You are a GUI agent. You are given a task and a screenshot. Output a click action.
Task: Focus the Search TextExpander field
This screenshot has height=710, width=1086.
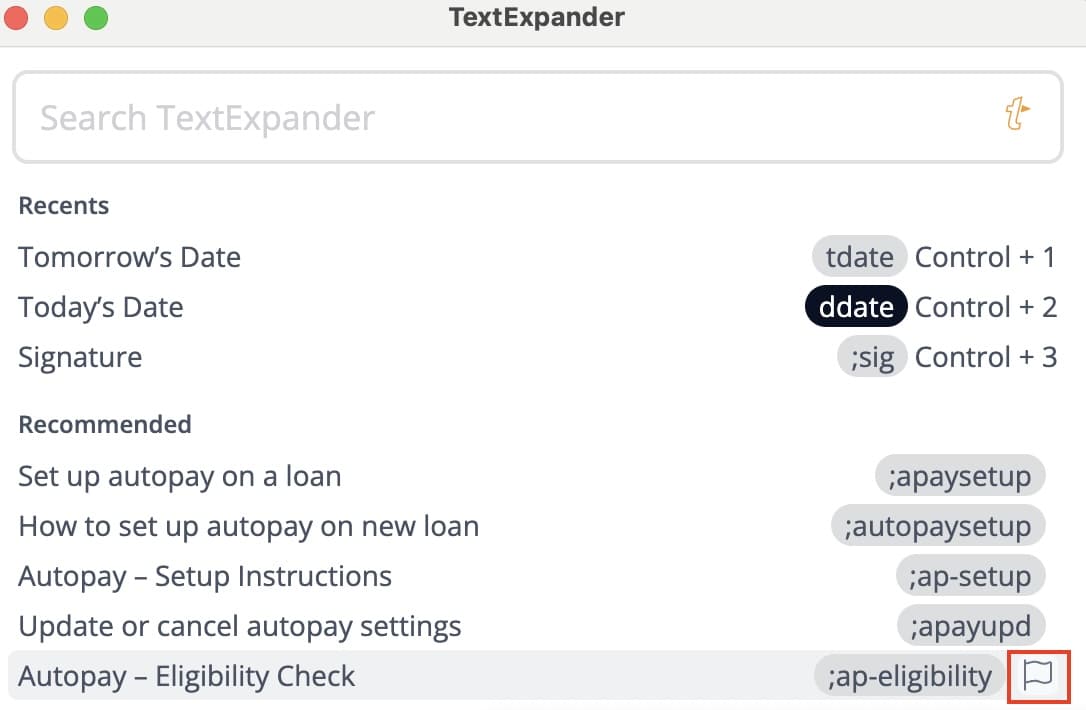click(x=500, y=117)
